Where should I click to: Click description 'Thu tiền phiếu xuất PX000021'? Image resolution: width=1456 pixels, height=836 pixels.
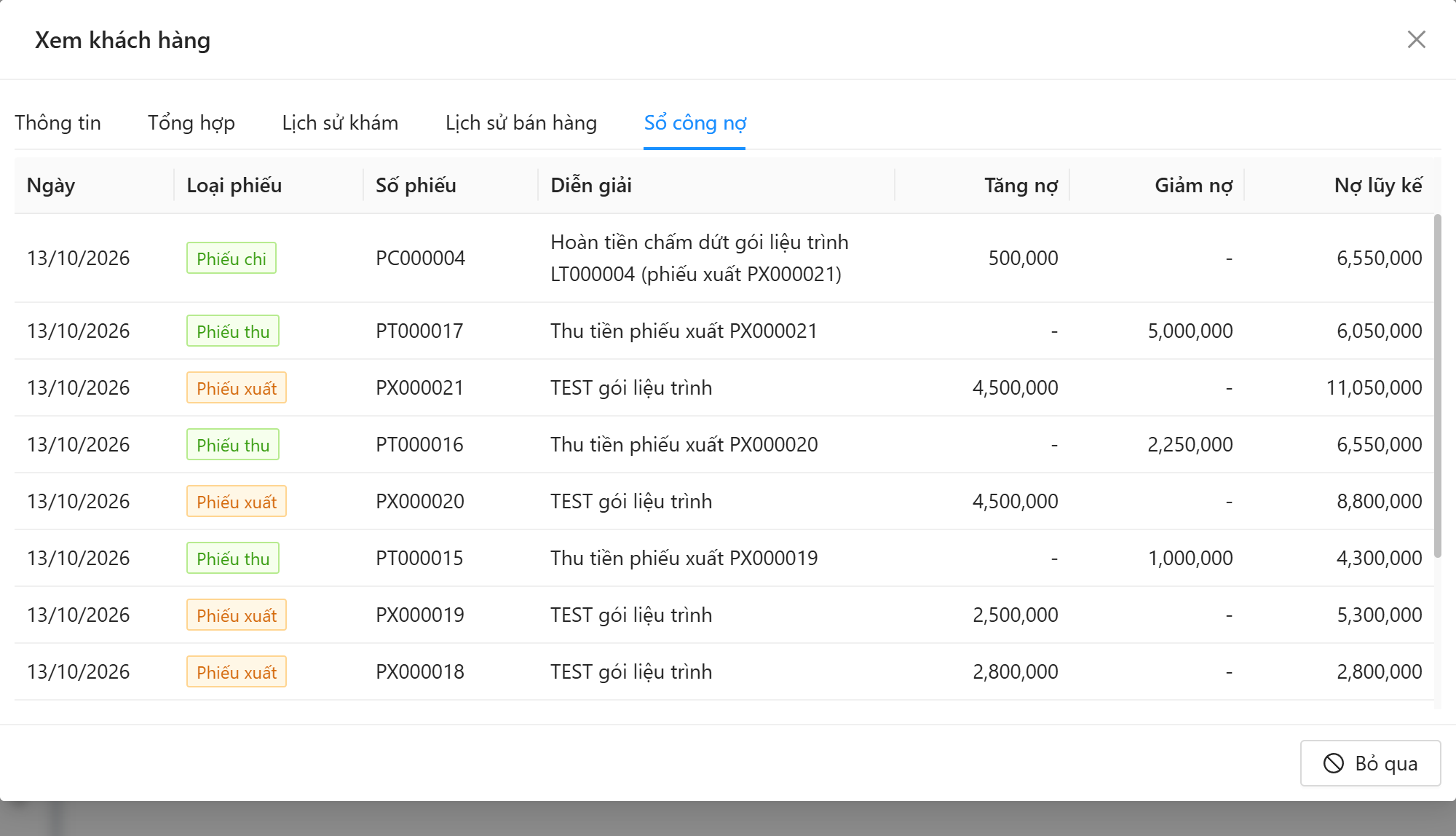[x=684, y=331]
